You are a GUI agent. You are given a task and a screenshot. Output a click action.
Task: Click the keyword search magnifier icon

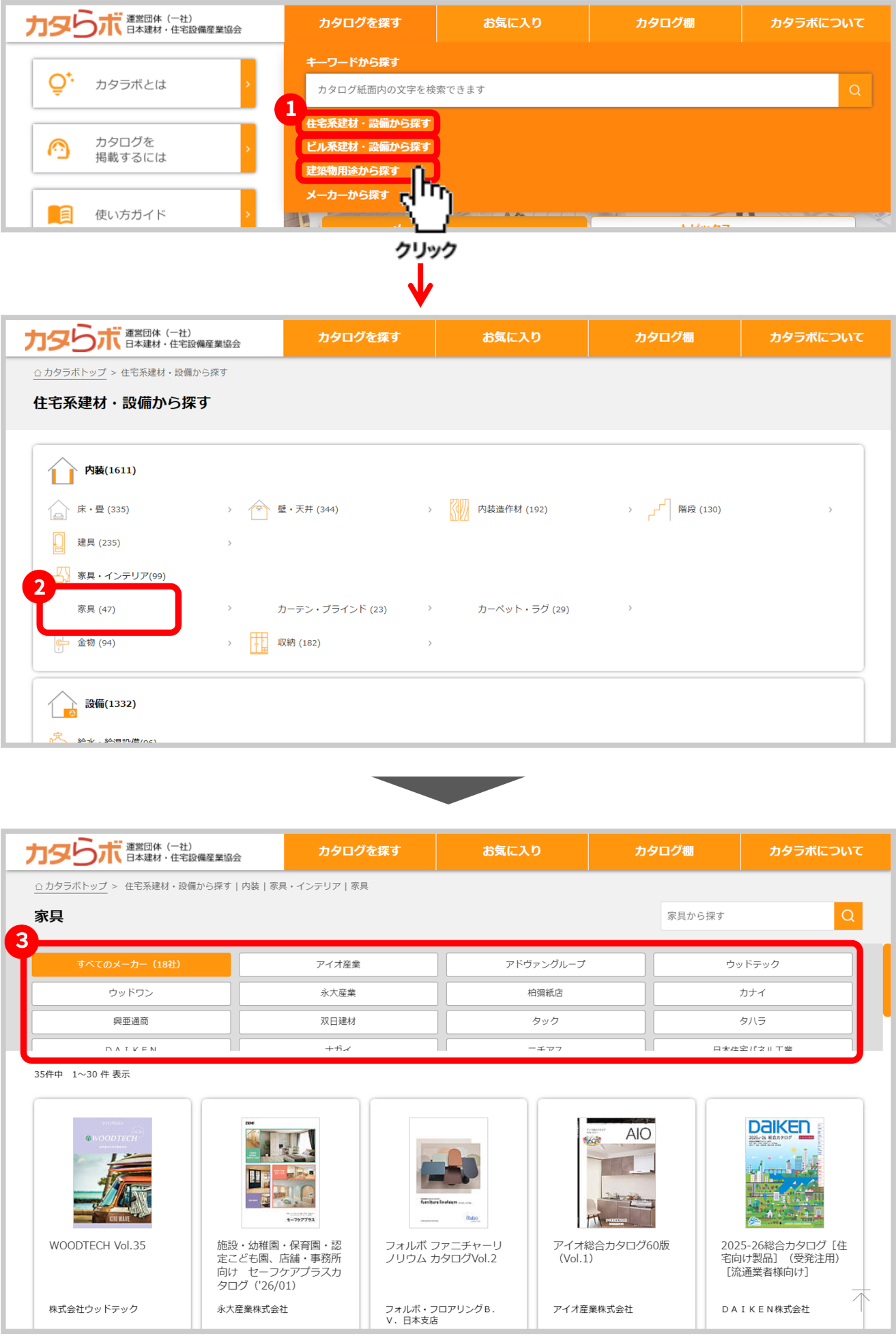(x=854, y=90)
